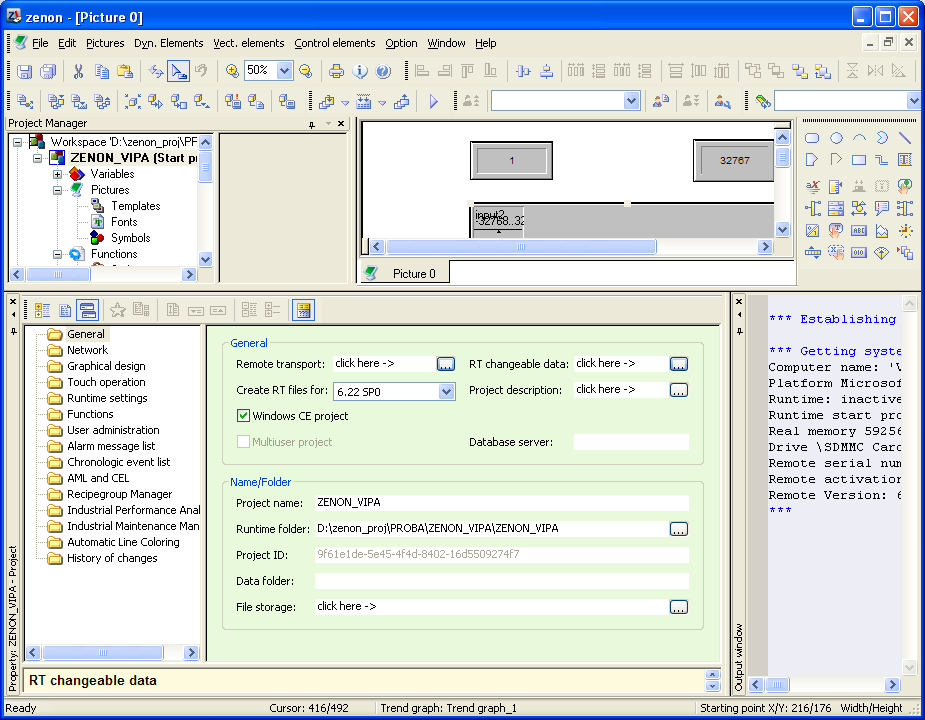This screenshot has width=925, height=720.
Task: Uncheck the Windows CE project checkbox
Action: (x=243, y=416)
